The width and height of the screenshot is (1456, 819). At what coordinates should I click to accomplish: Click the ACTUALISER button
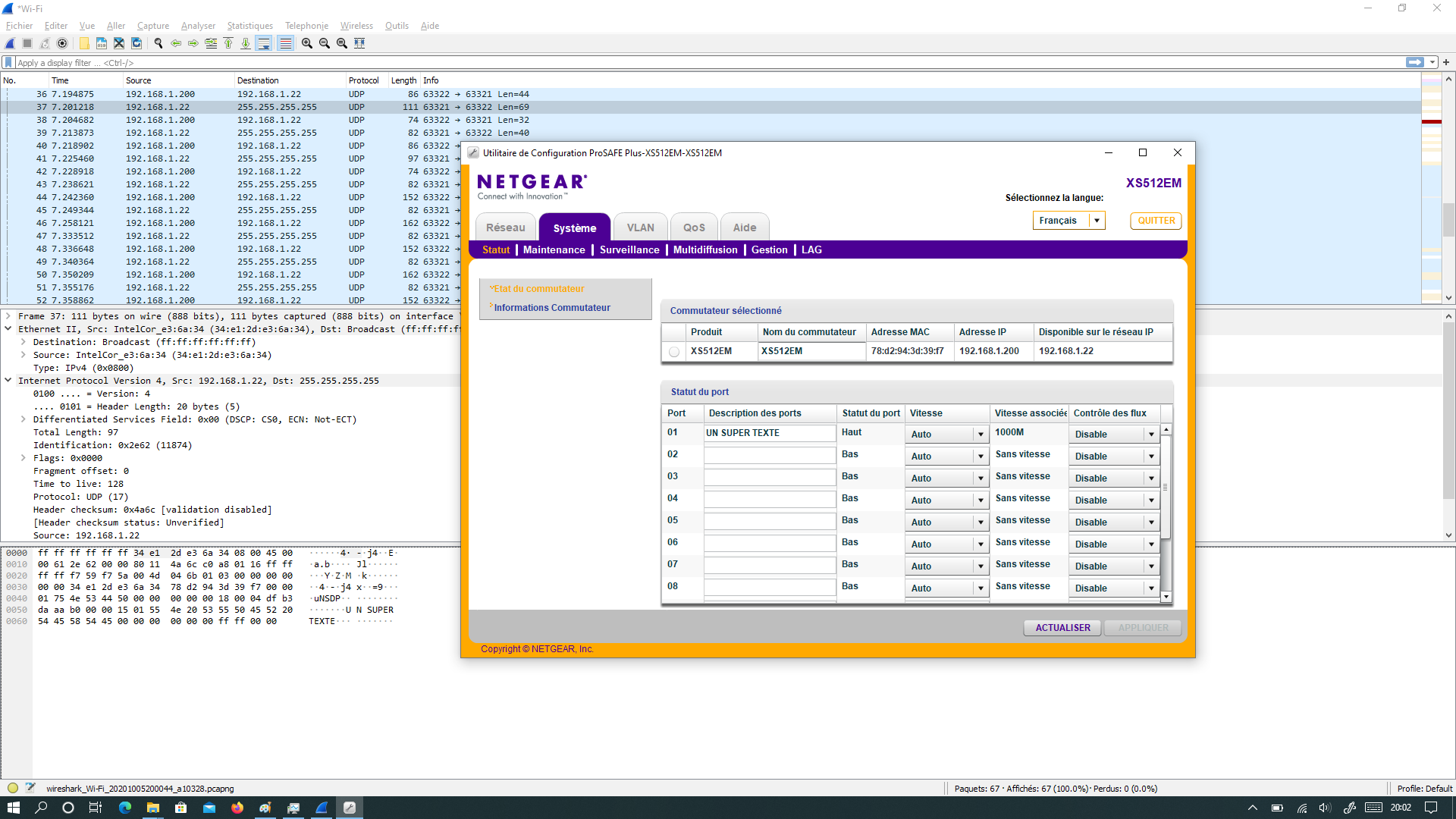[1062, 628]
